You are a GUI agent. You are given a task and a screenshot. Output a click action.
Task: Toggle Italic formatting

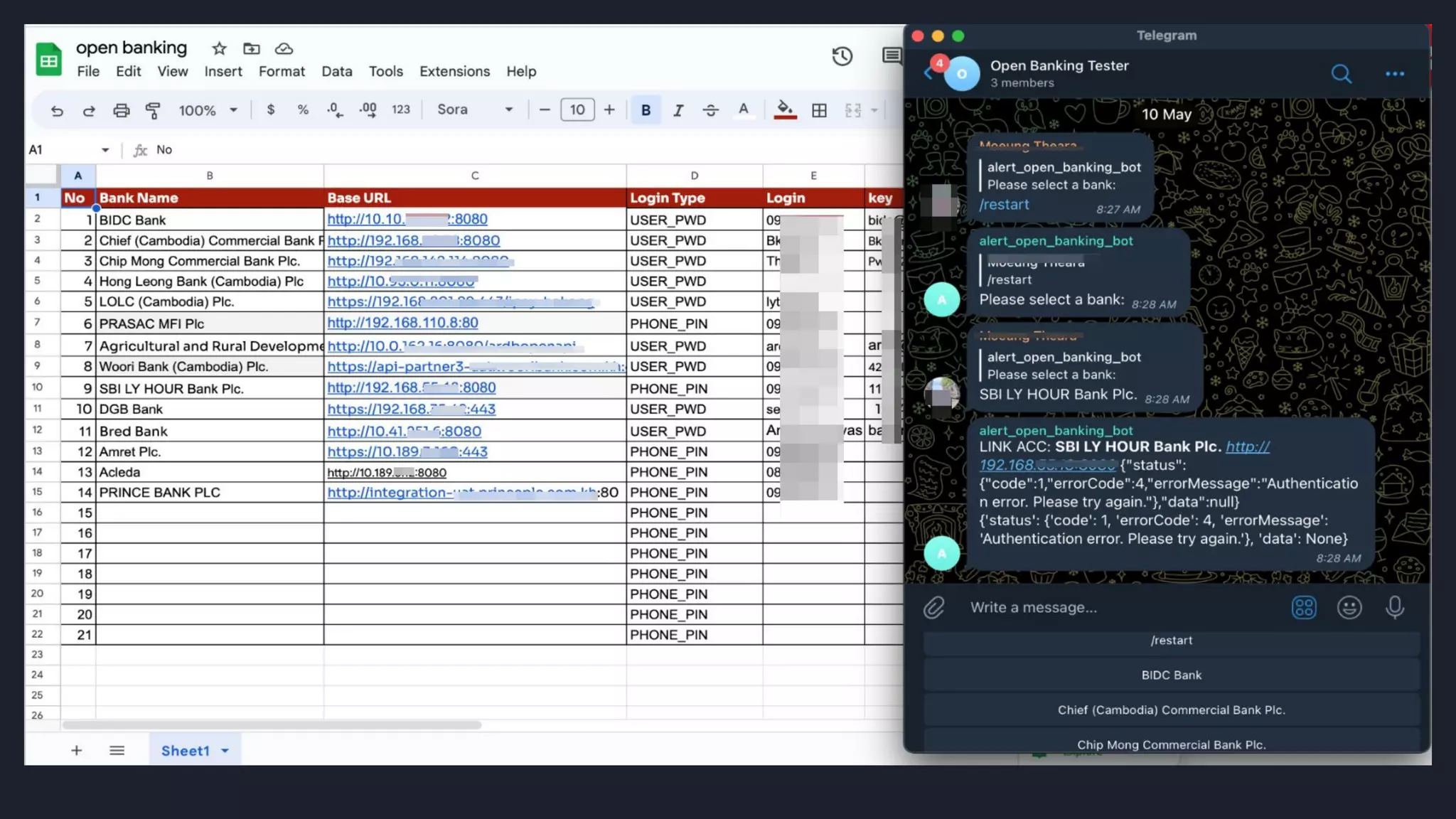(678, 110)
